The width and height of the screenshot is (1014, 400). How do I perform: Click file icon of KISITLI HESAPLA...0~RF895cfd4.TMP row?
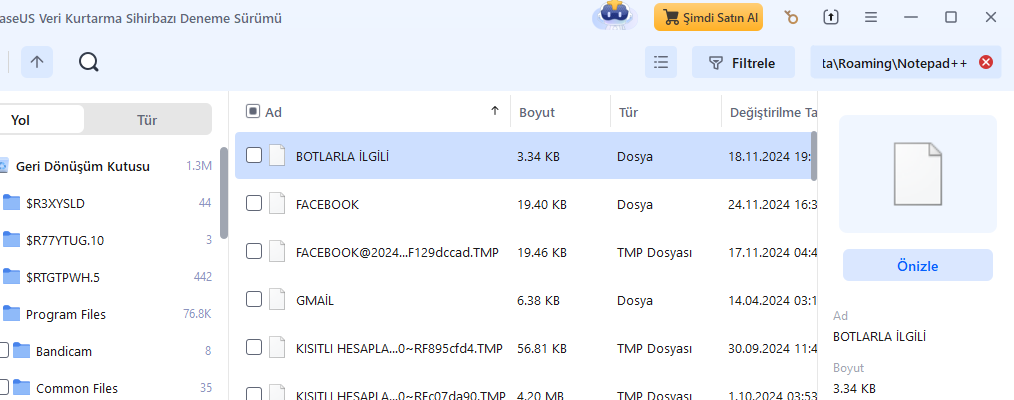coord(277,348)
